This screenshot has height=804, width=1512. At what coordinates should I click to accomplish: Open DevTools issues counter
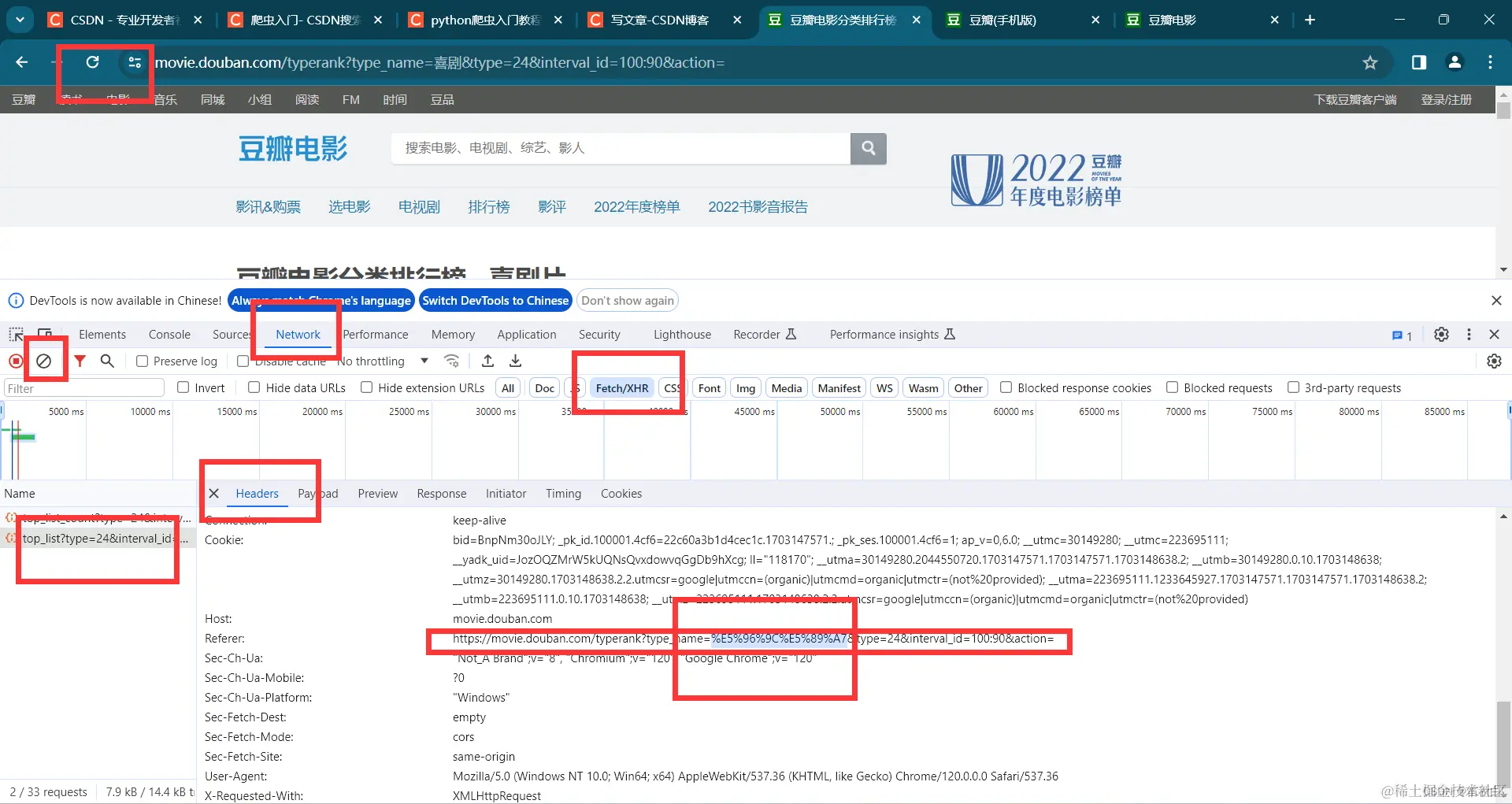(x=1403, y=335)
